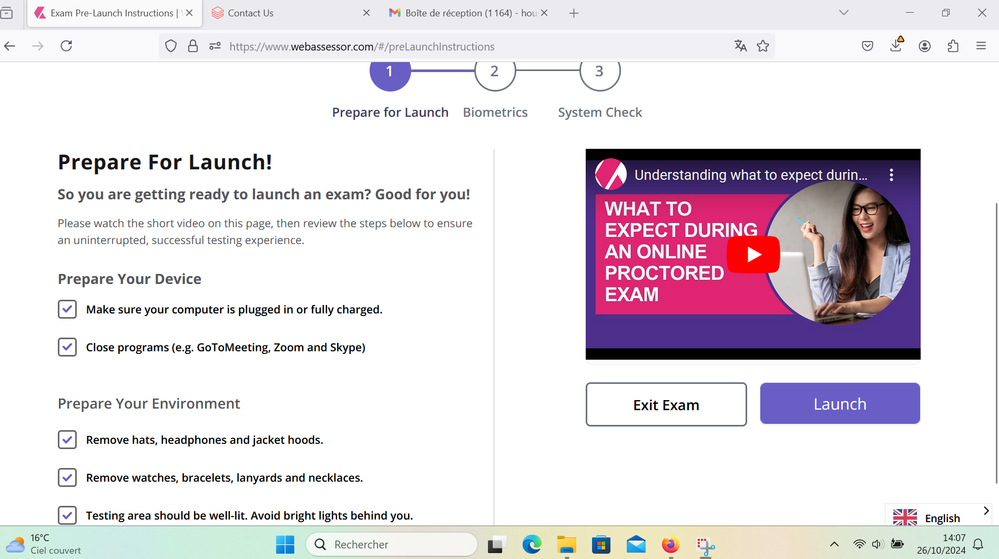This screenshot has height=559, width=999.
Task: Switch to the Contact Us tab
Action: [x=285, y=13]
